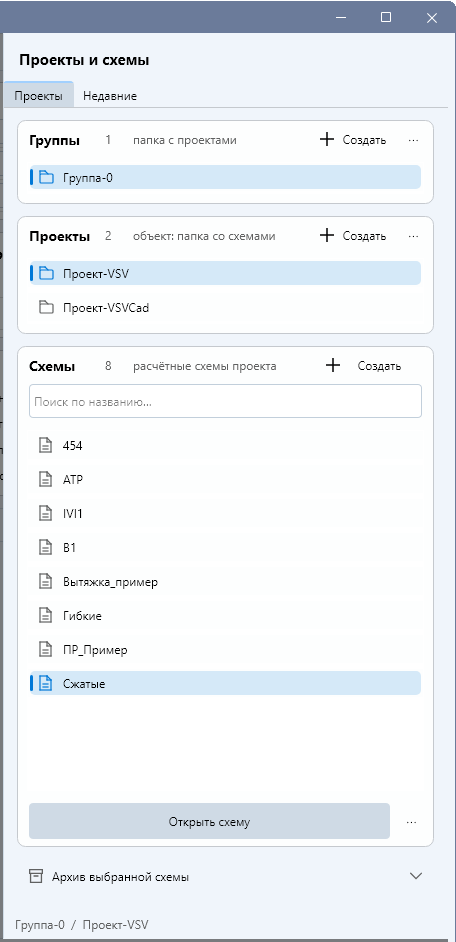Click the document icon beside АТР
The height and width of the screenshot is (942, 456).
46,479
